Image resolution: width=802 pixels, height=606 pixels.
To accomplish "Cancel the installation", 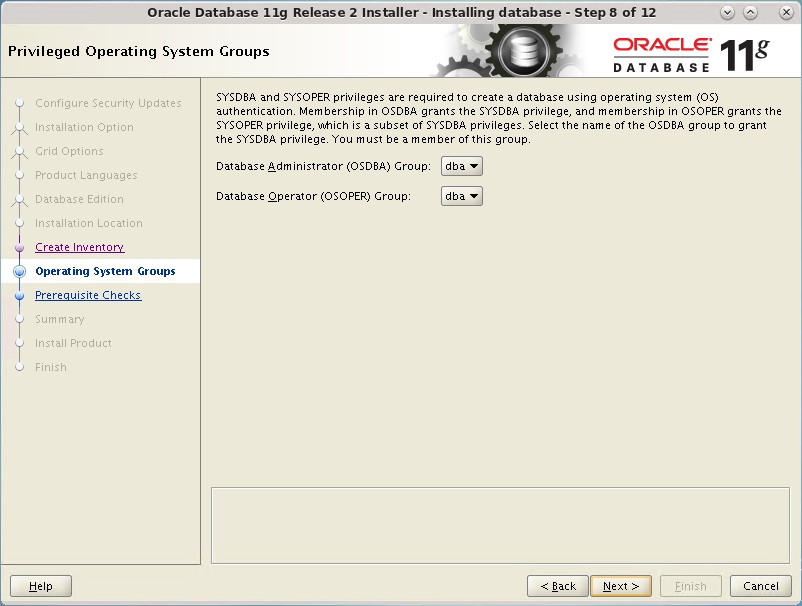I will [x=761, y=586].
